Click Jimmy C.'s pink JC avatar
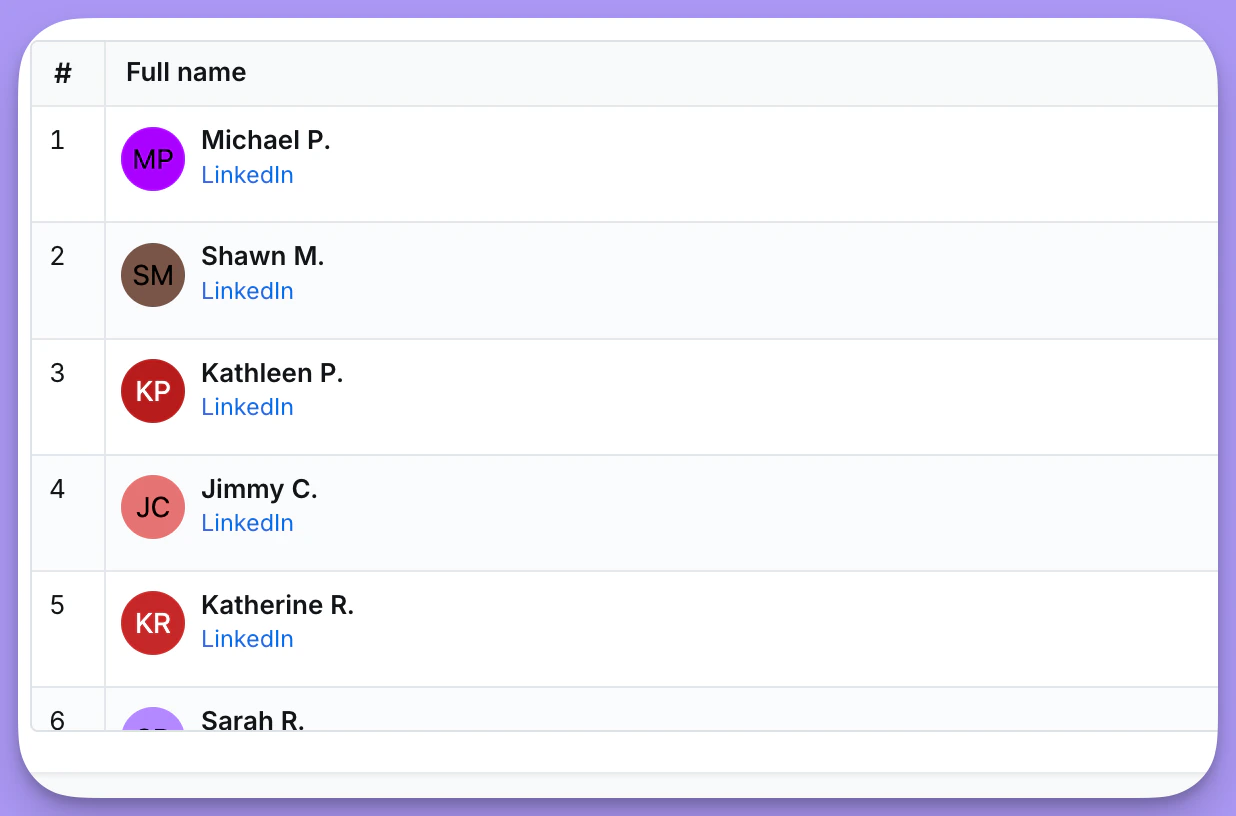This screenshot has height=816, width=1236. click(152, 506)
